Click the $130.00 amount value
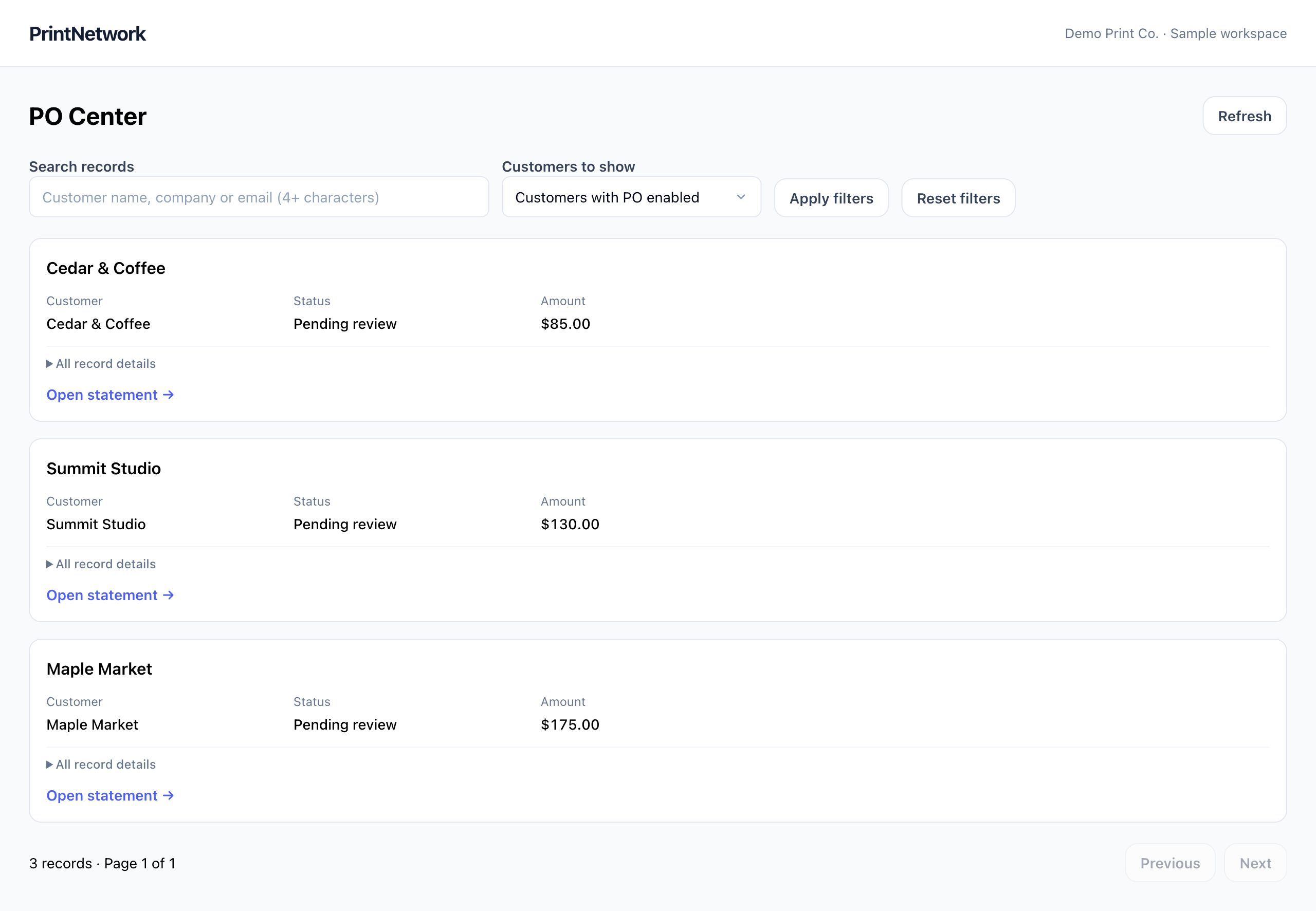Image resolution: width=1316 pixels, height=911 pixels. [570, 525]
